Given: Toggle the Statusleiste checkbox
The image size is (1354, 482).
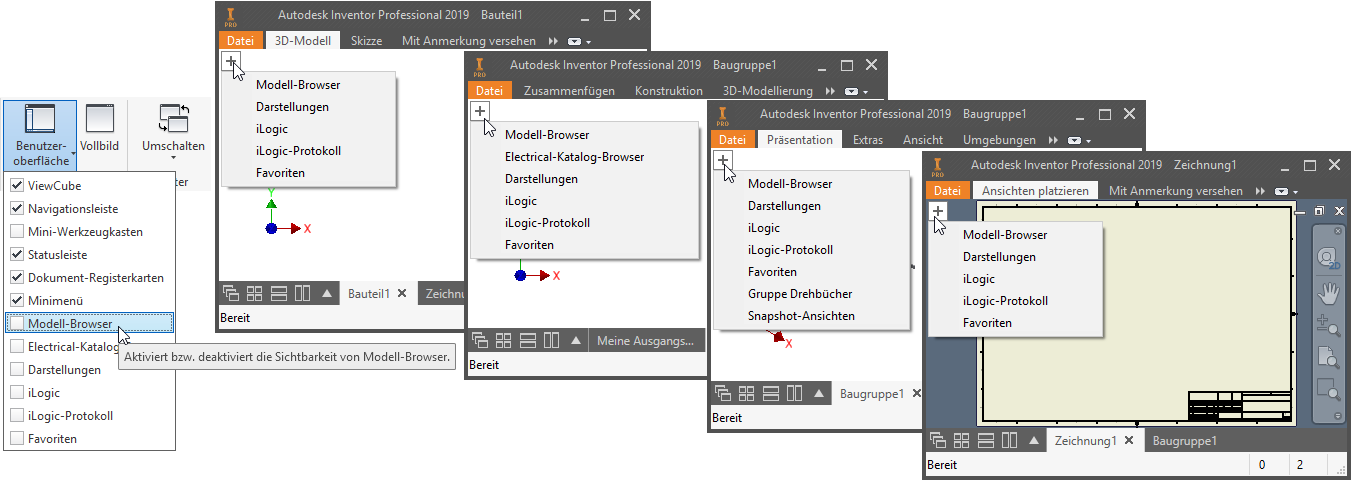Looking at the screenshot, I should (17, 255).
